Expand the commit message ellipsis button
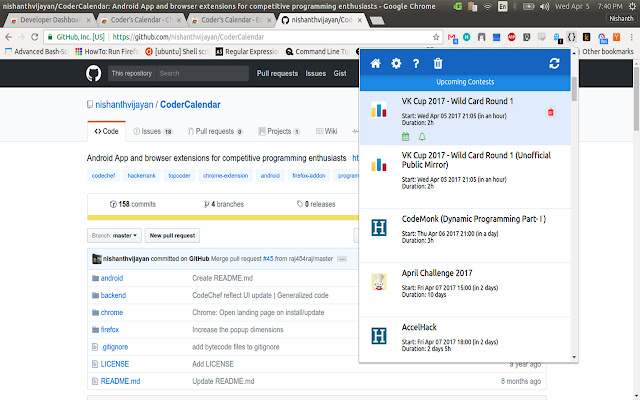 click(341, 259)
